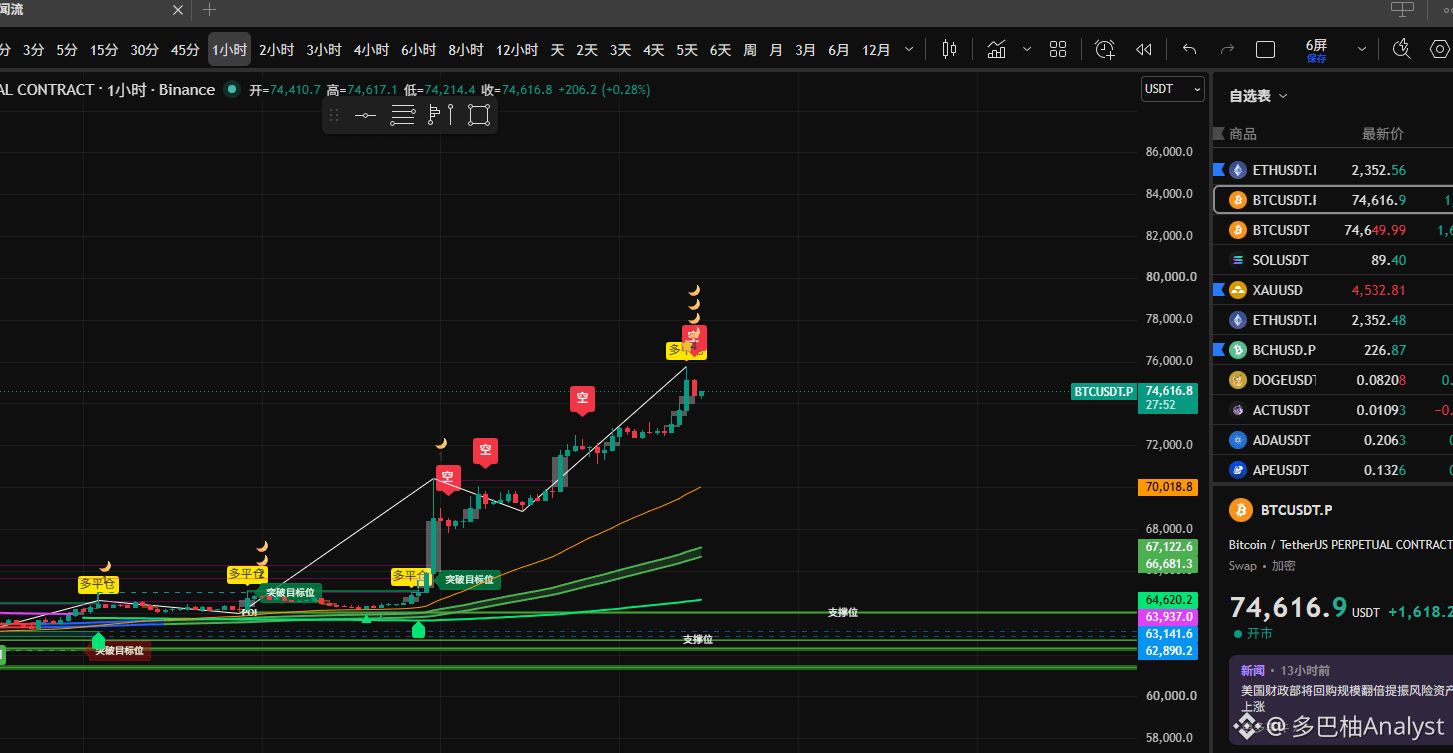Viewport: 1453px width, 753px height.
Task: Click the Bitcoin logo in the details panel
Action: pos(1241,511)
